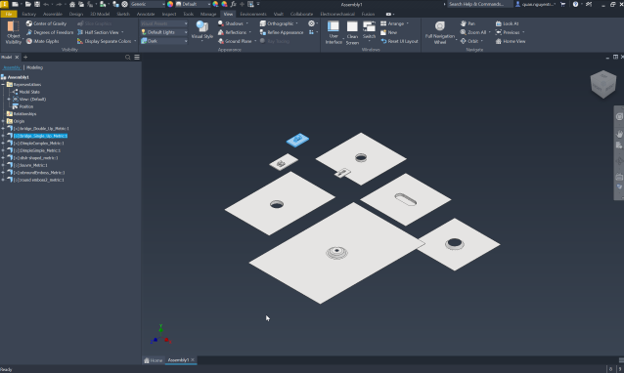Add new browser panel with plus

(x=25, y=57)
